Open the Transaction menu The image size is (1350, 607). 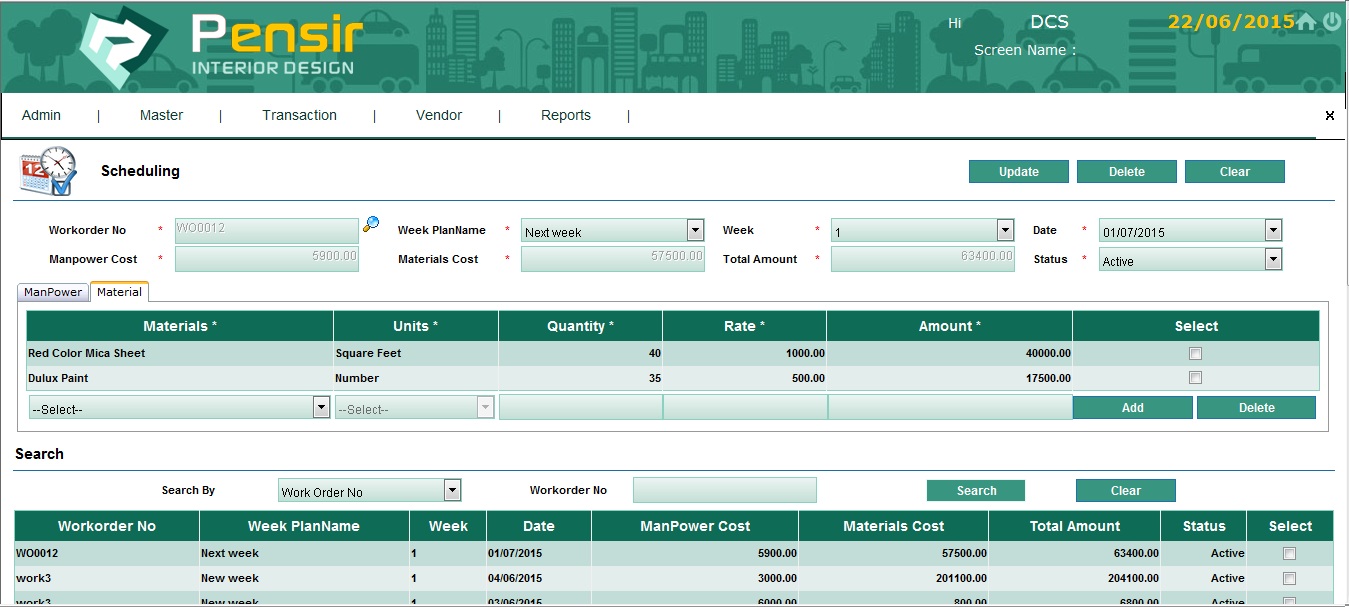pyautogui.click(x=299, y=115)
